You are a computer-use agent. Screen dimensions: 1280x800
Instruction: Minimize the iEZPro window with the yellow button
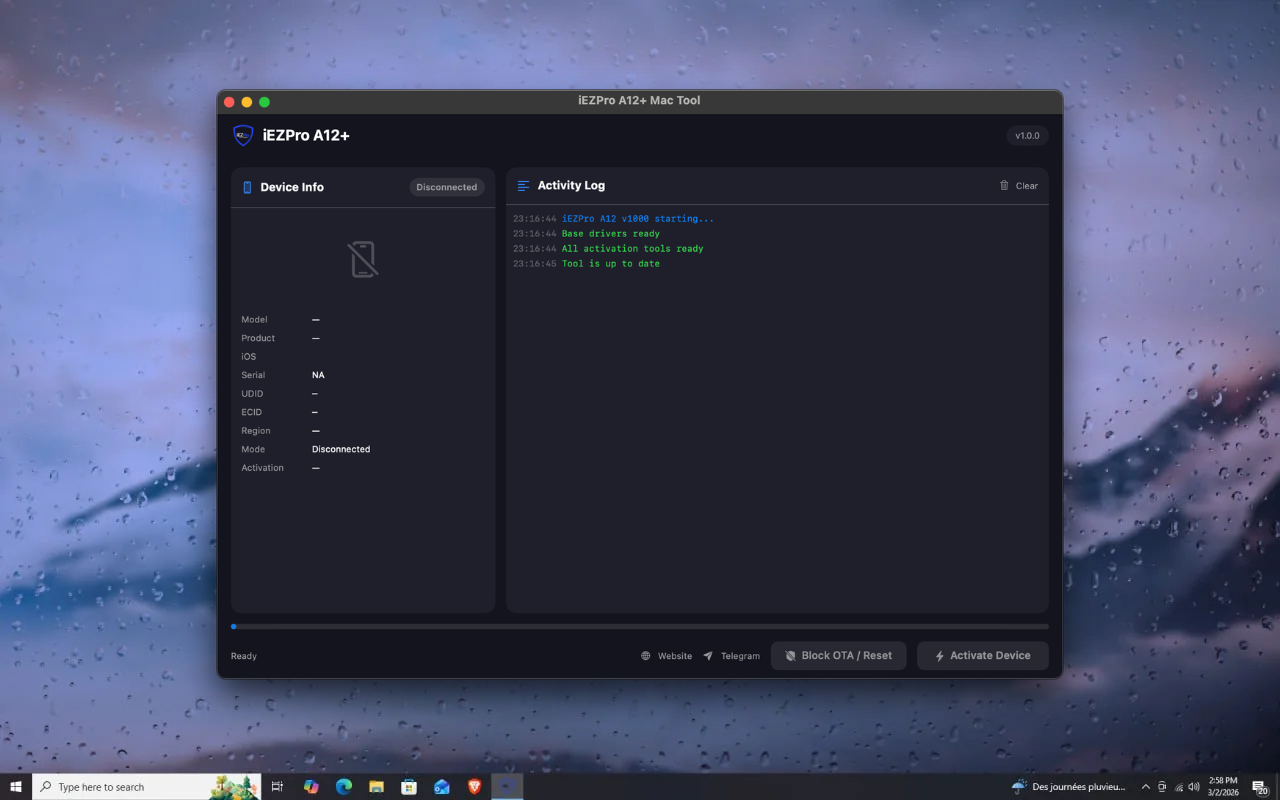pos(247,102)
